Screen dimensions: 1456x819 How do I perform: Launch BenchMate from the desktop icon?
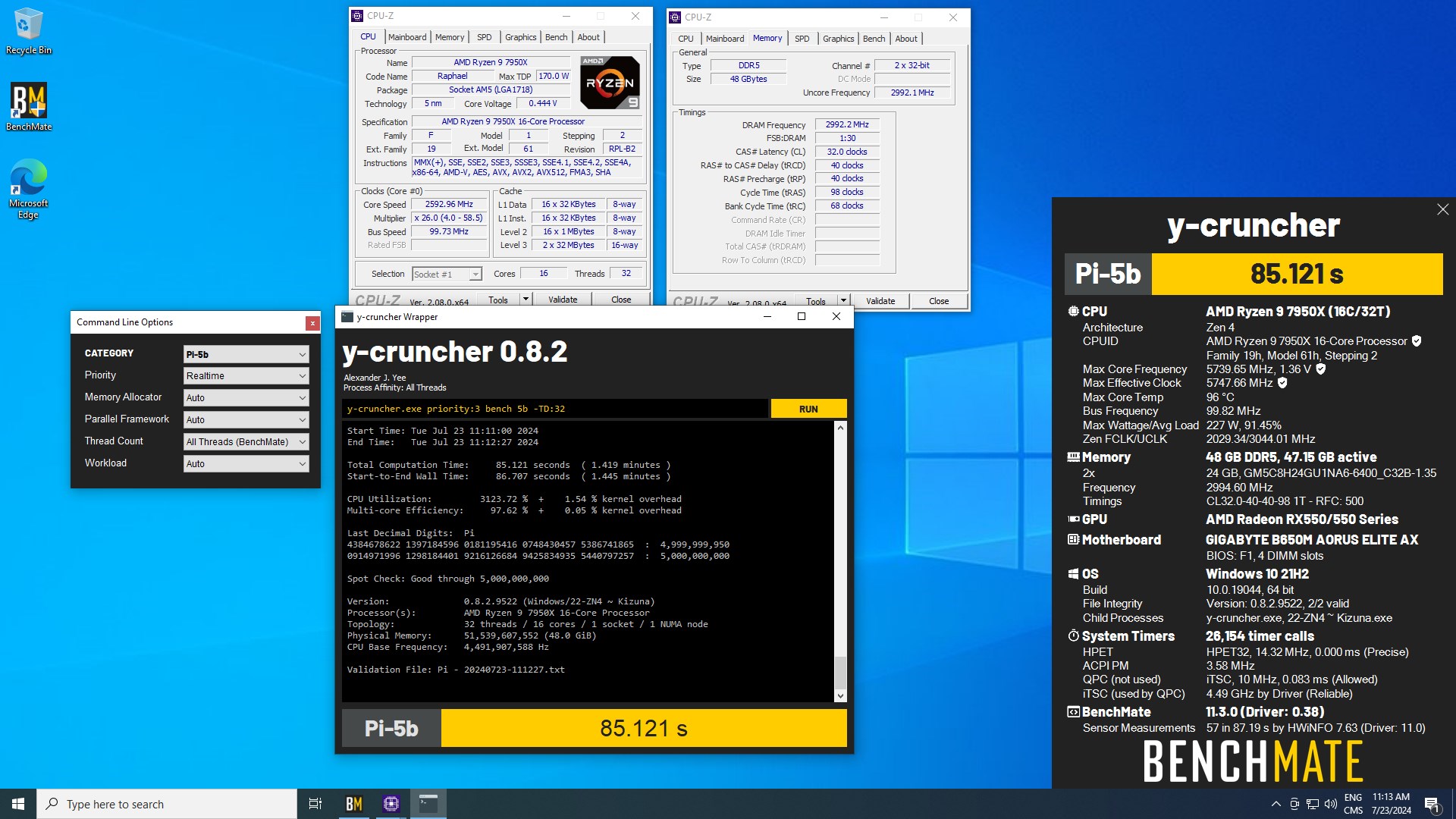(x=28, y=107)
